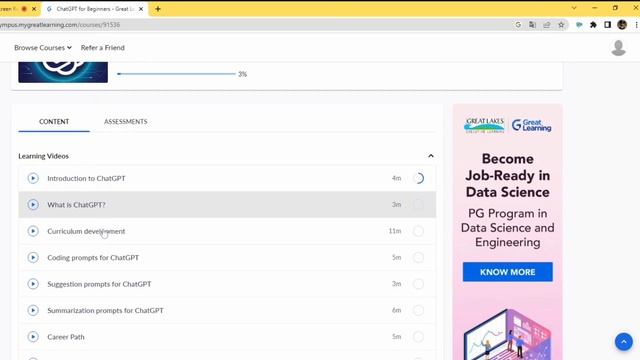Play Coding prompts for ChatGPT icon
Image resolution: width=640 pixels, height=360 pixels.
coord(33,258)
